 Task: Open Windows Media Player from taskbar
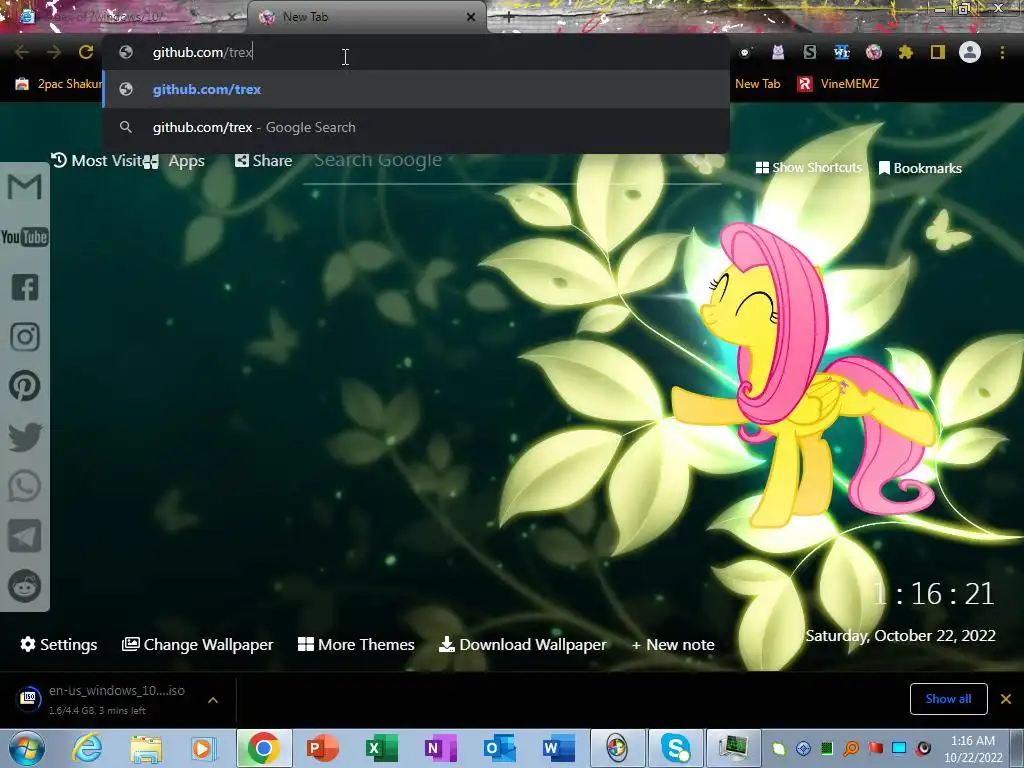[203, 748]
